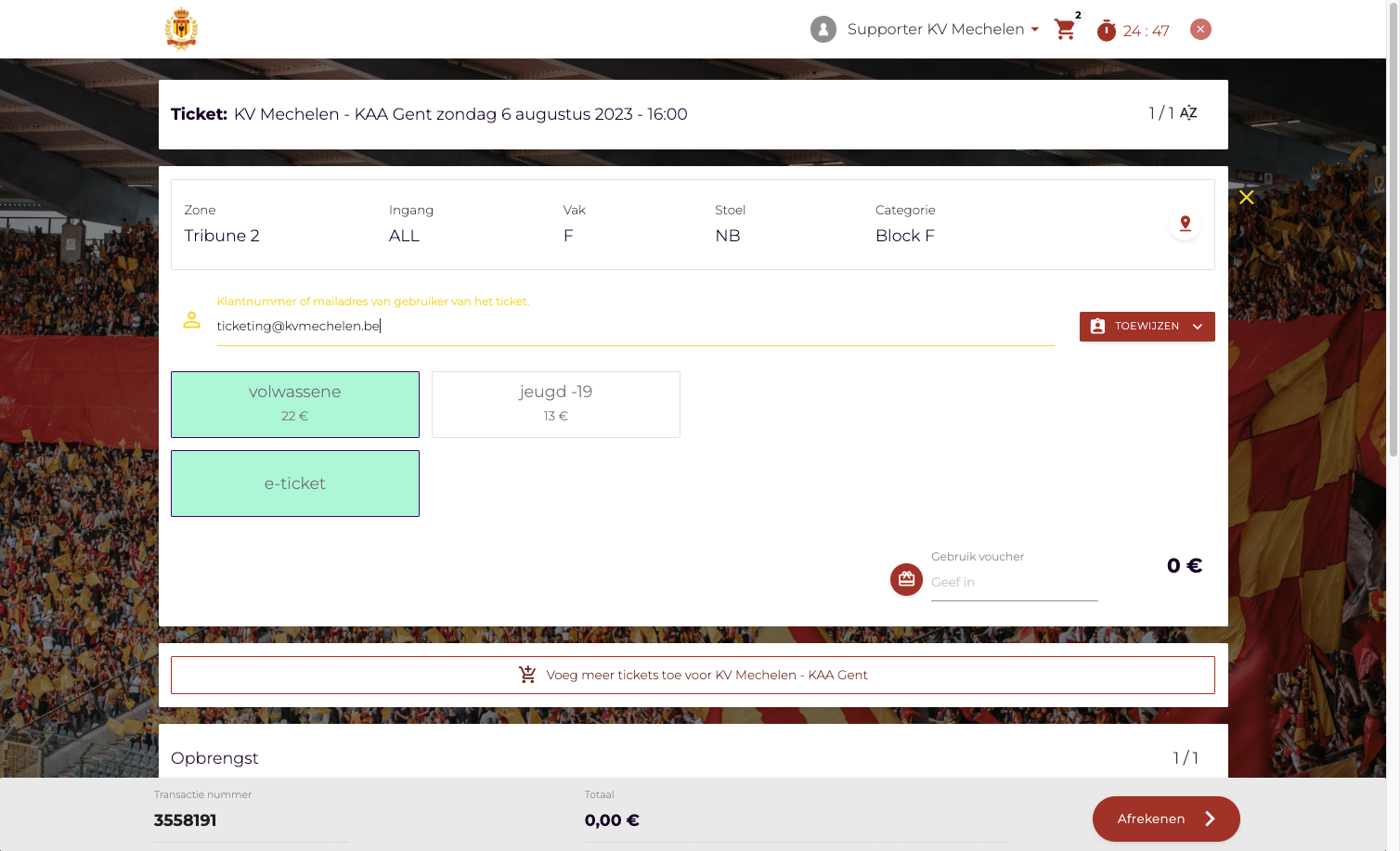Click the Ingang value ALL
1400x851 pixels.
(x=404, y=236)
